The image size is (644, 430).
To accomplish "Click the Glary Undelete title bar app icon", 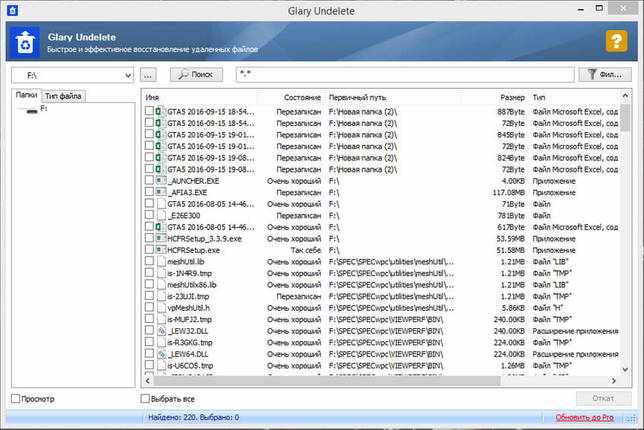I will click(12, 10).
